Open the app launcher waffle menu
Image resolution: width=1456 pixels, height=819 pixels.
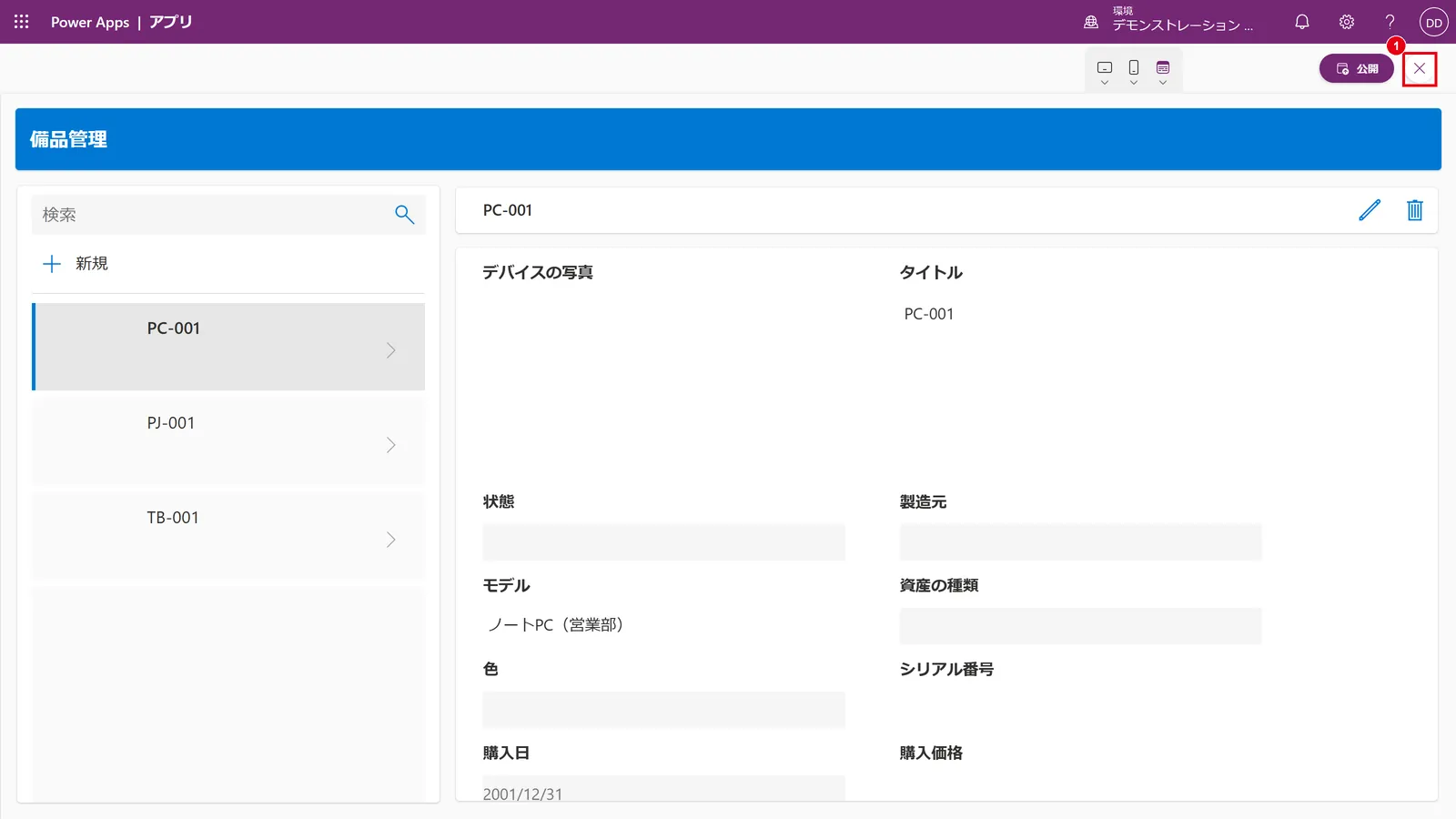click(22, 22)
